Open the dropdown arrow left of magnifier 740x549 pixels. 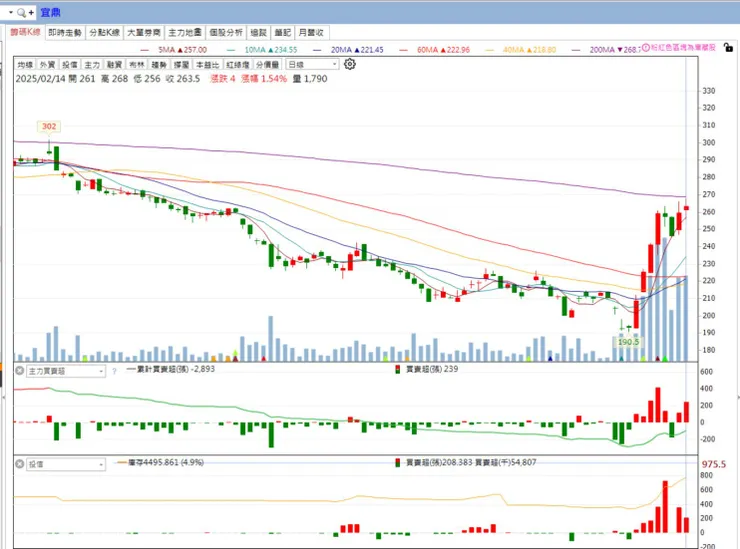tap(10, 12)
